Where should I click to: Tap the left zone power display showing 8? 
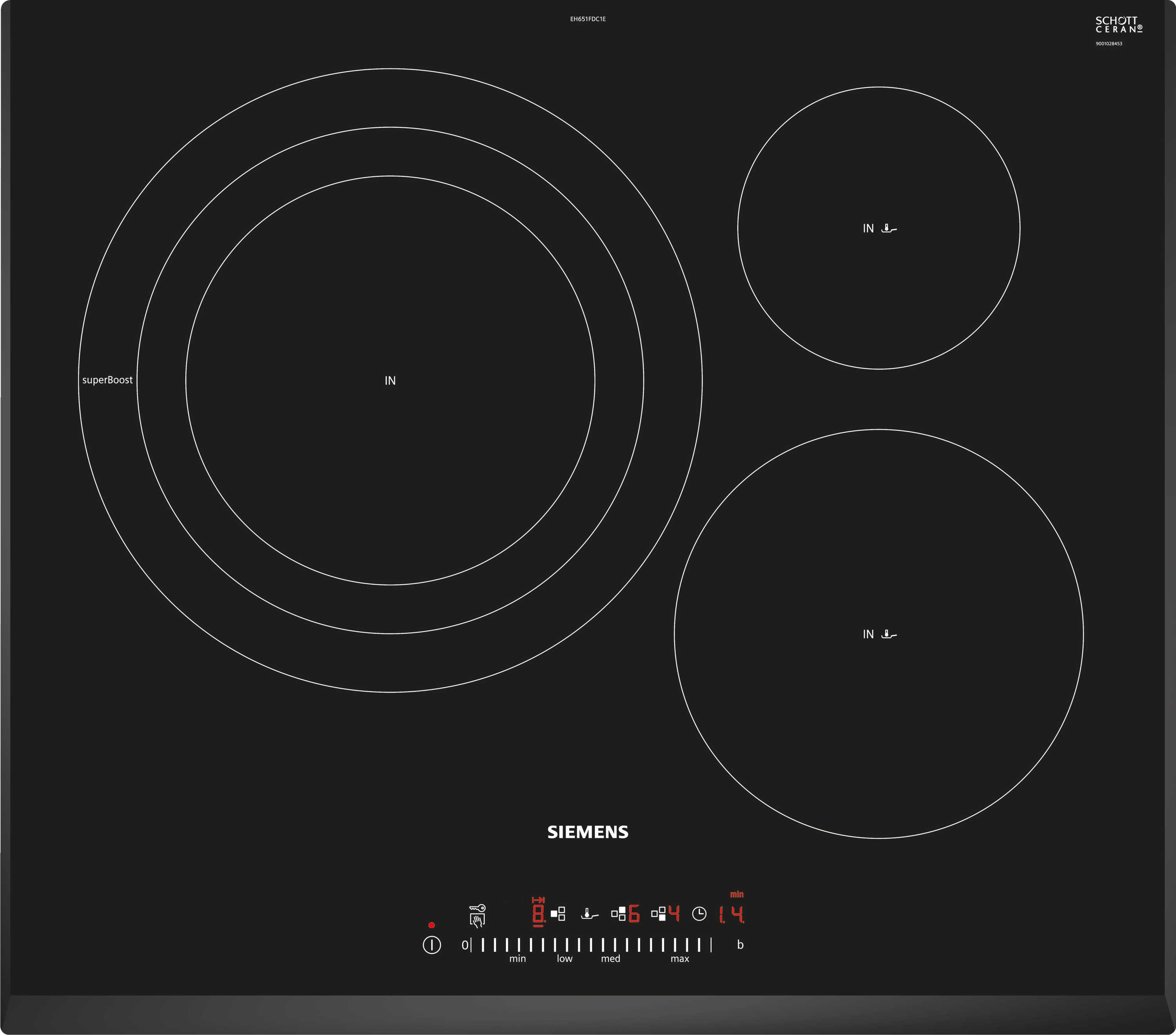539,914
